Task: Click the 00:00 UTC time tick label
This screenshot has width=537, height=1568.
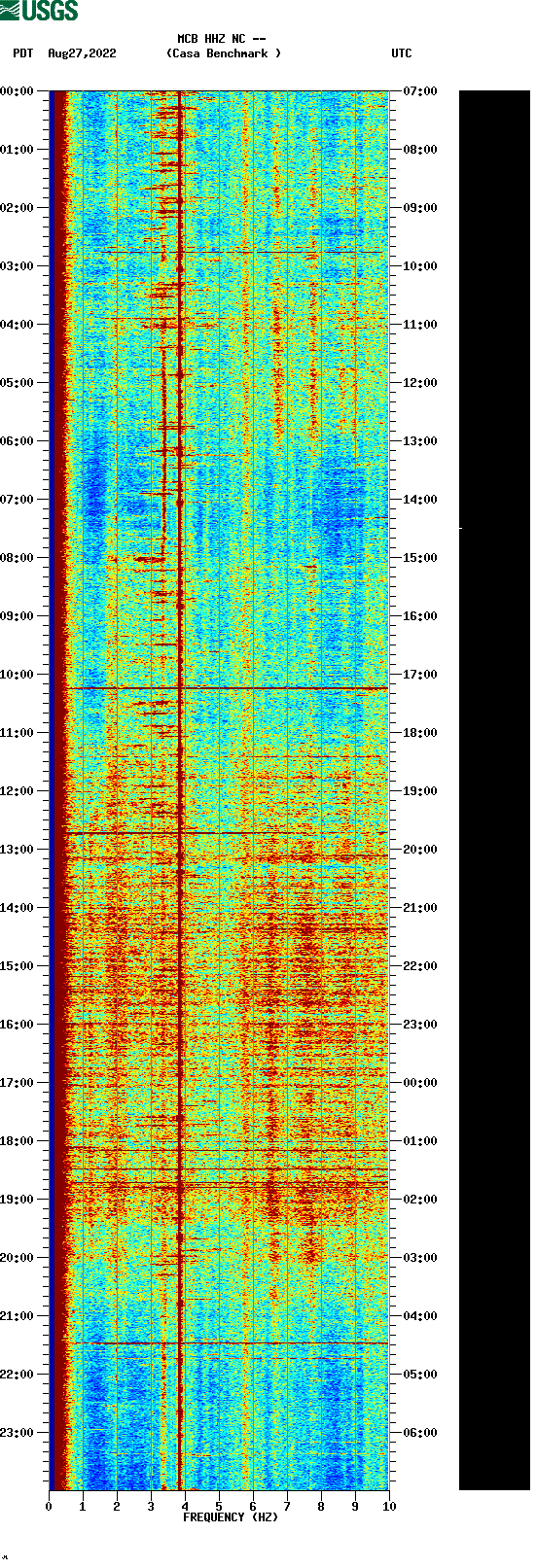Action: 420,1083
